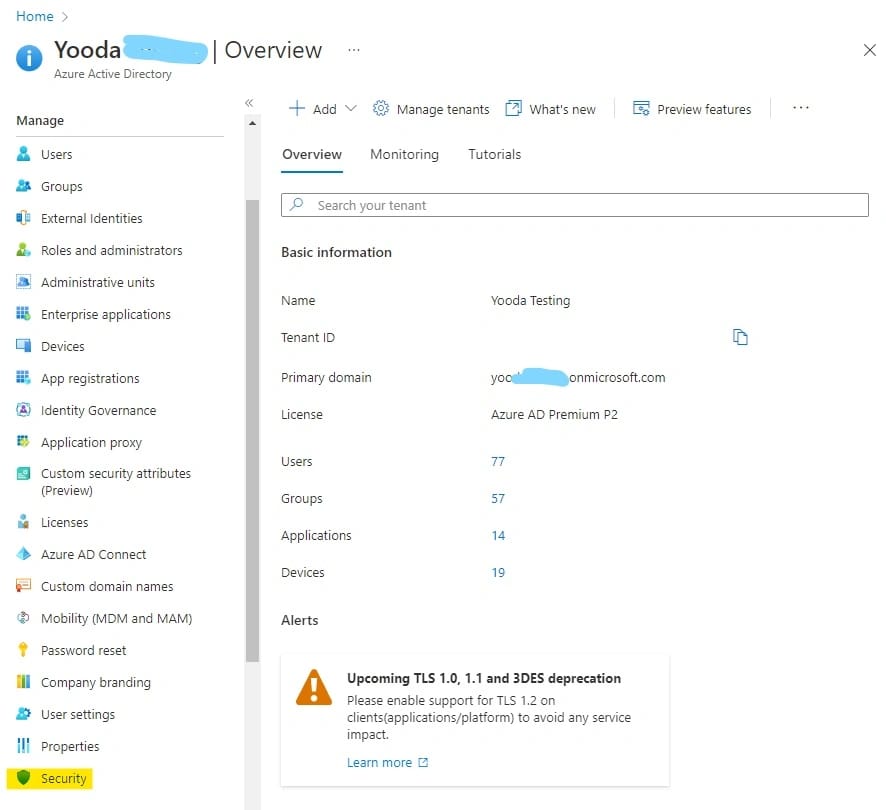The width and height of the screenshot is (886, 810).
Task: Click the sidebar scrollbar up arrow
Action: [x=252, y=124]
